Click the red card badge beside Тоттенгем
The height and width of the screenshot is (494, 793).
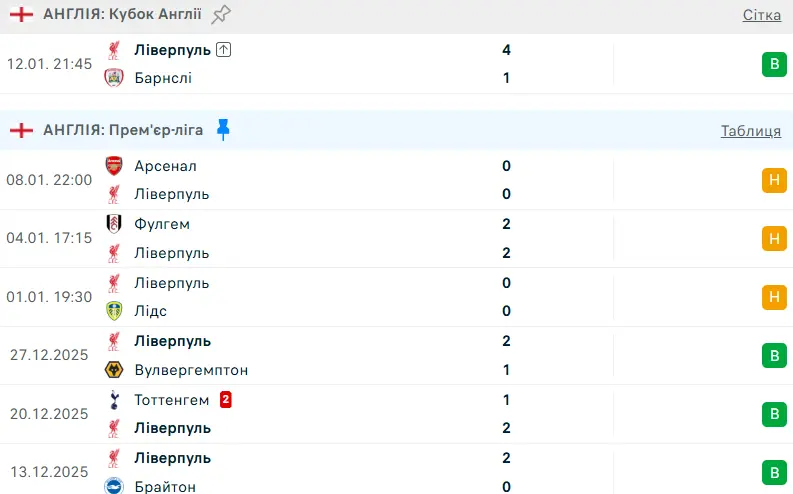point(226,400)
